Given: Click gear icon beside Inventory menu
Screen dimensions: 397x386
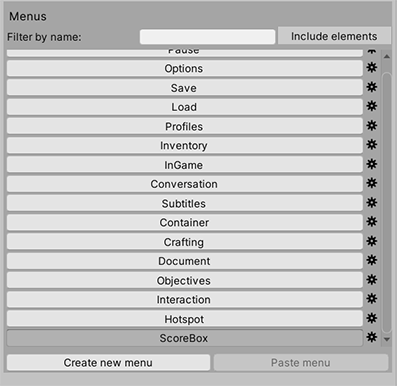Looking at the screenshot, I should coord(372,145).
